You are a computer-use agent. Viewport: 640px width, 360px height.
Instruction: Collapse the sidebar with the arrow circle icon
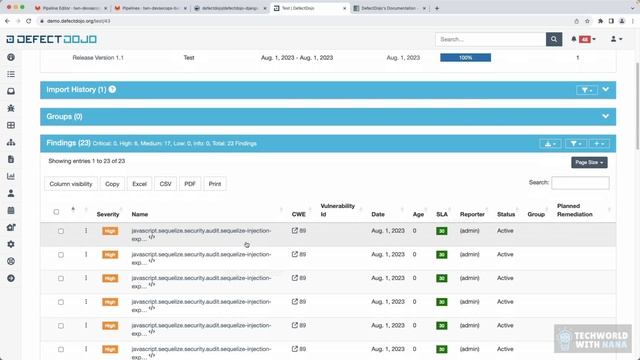pyautogui.click(x=11, y=278)
